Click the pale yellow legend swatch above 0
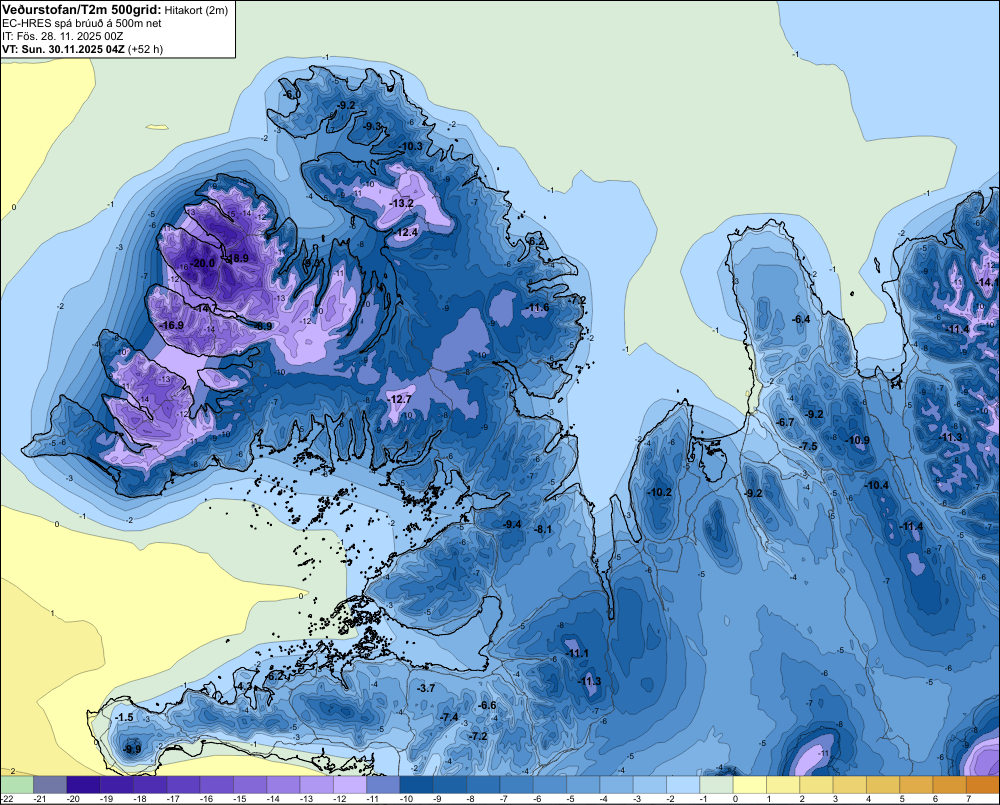Image resolution: width=1000 pixels, height=805 pixels. tap(750, 785)
